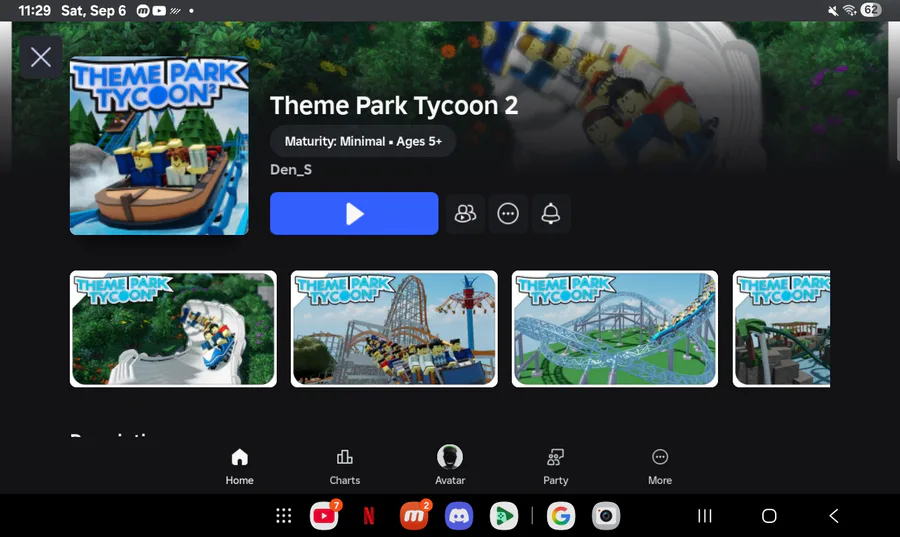Launch YouTube from the taskbar
Viewport: 900px width, 537px height.
point(324,516)
